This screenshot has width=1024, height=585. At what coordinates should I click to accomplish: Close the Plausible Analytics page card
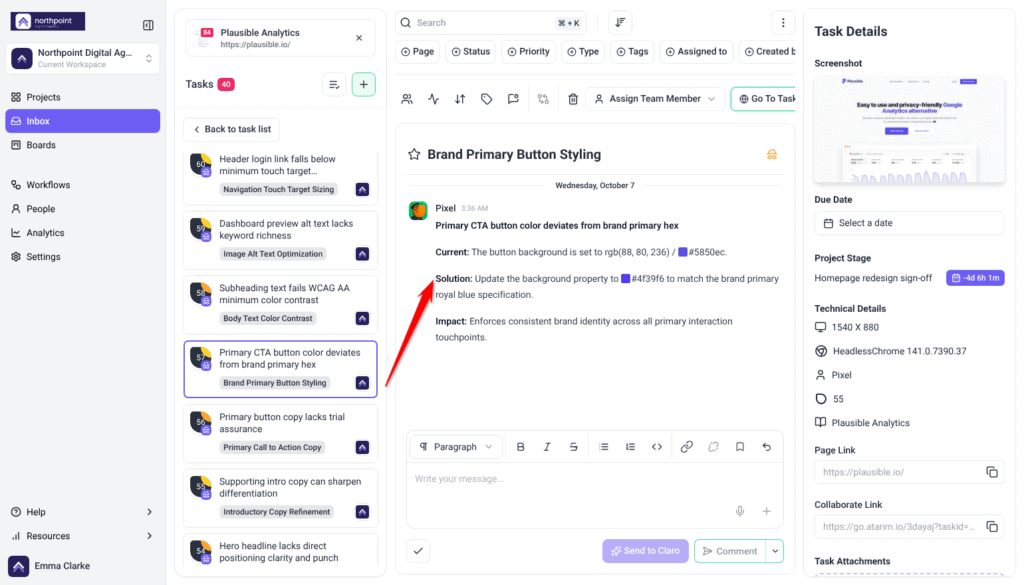point(359,38)
